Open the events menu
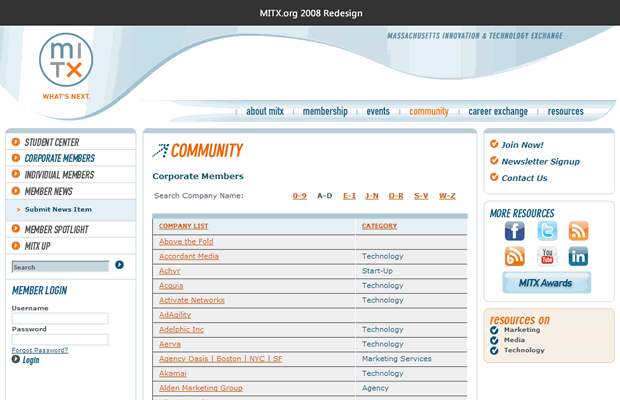The image size is (620, 400). (x=378, y=111)
